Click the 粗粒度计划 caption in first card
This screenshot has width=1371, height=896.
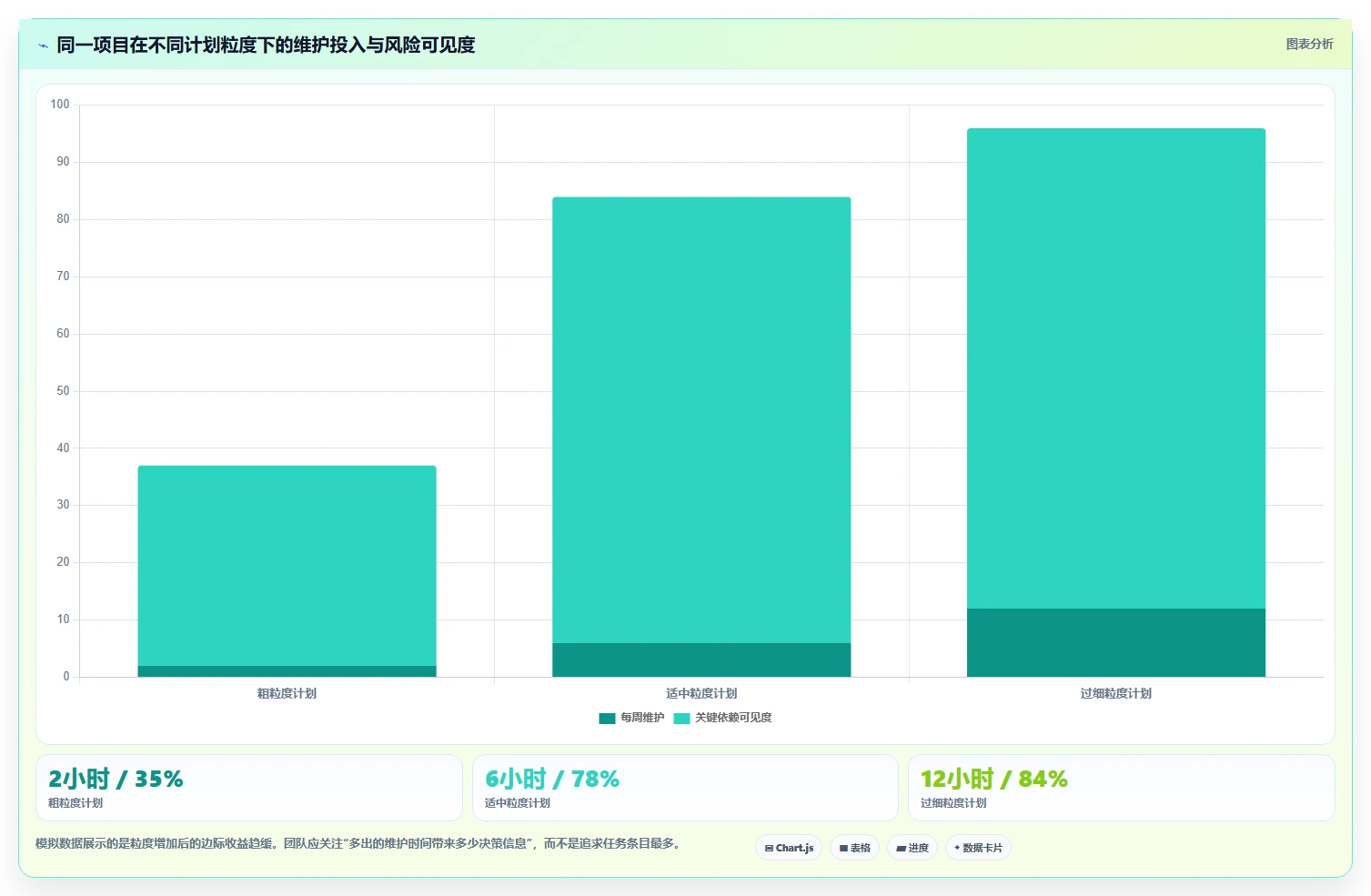(76, 803)
